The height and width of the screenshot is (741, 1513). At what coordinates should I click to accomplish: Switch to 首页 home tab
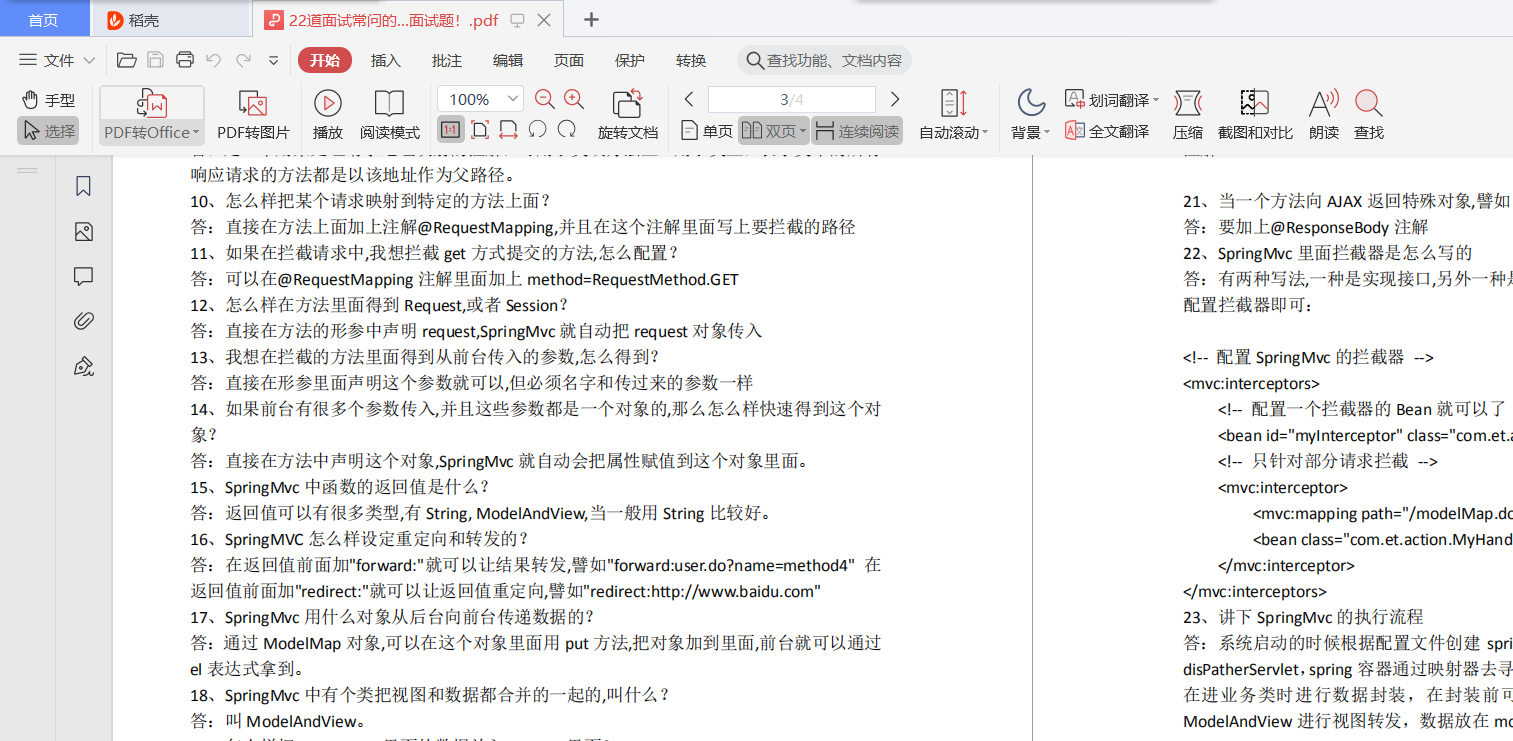point(43,19)
